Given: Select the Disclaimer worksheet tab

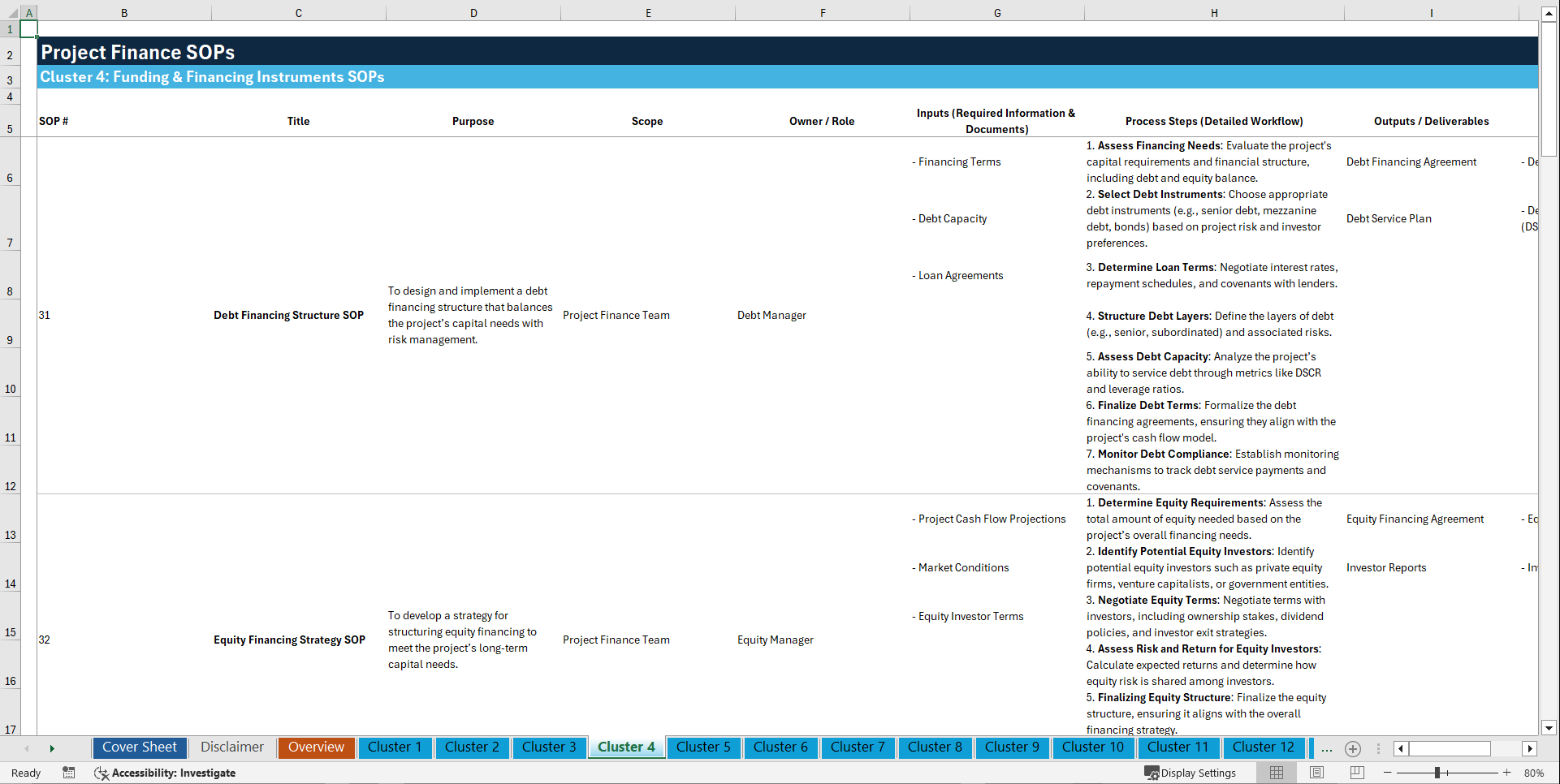Looking at the screenshot, I should click(231, 747).
